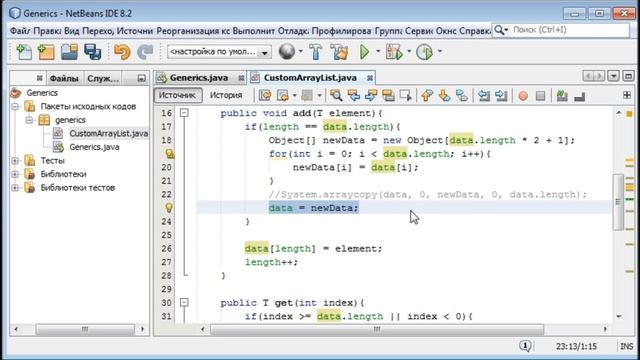Click the editor split view icon
Screen dimensions: 640x360
(627, 95)
